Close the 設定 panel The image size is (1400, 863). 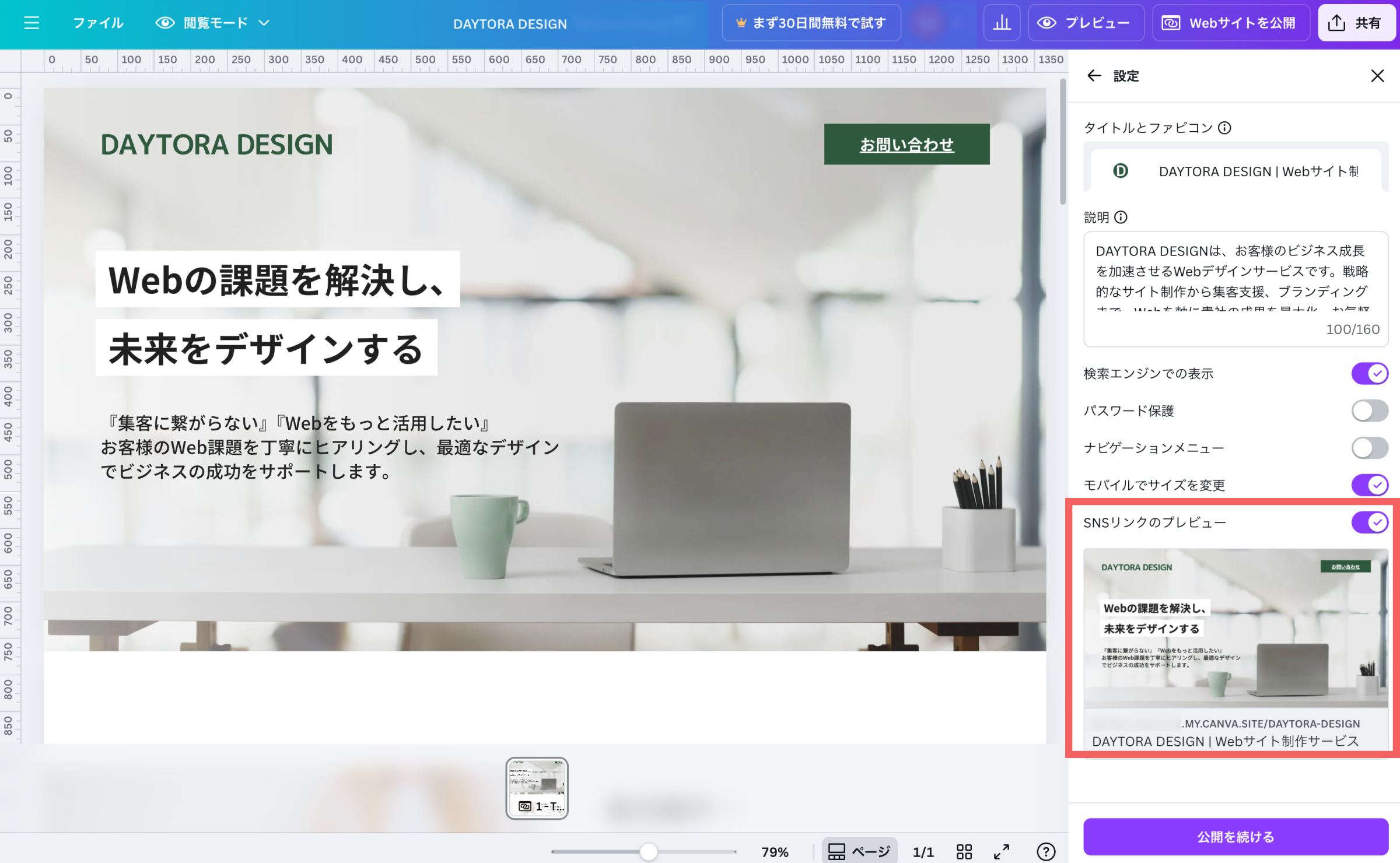tap(1377, 76)
